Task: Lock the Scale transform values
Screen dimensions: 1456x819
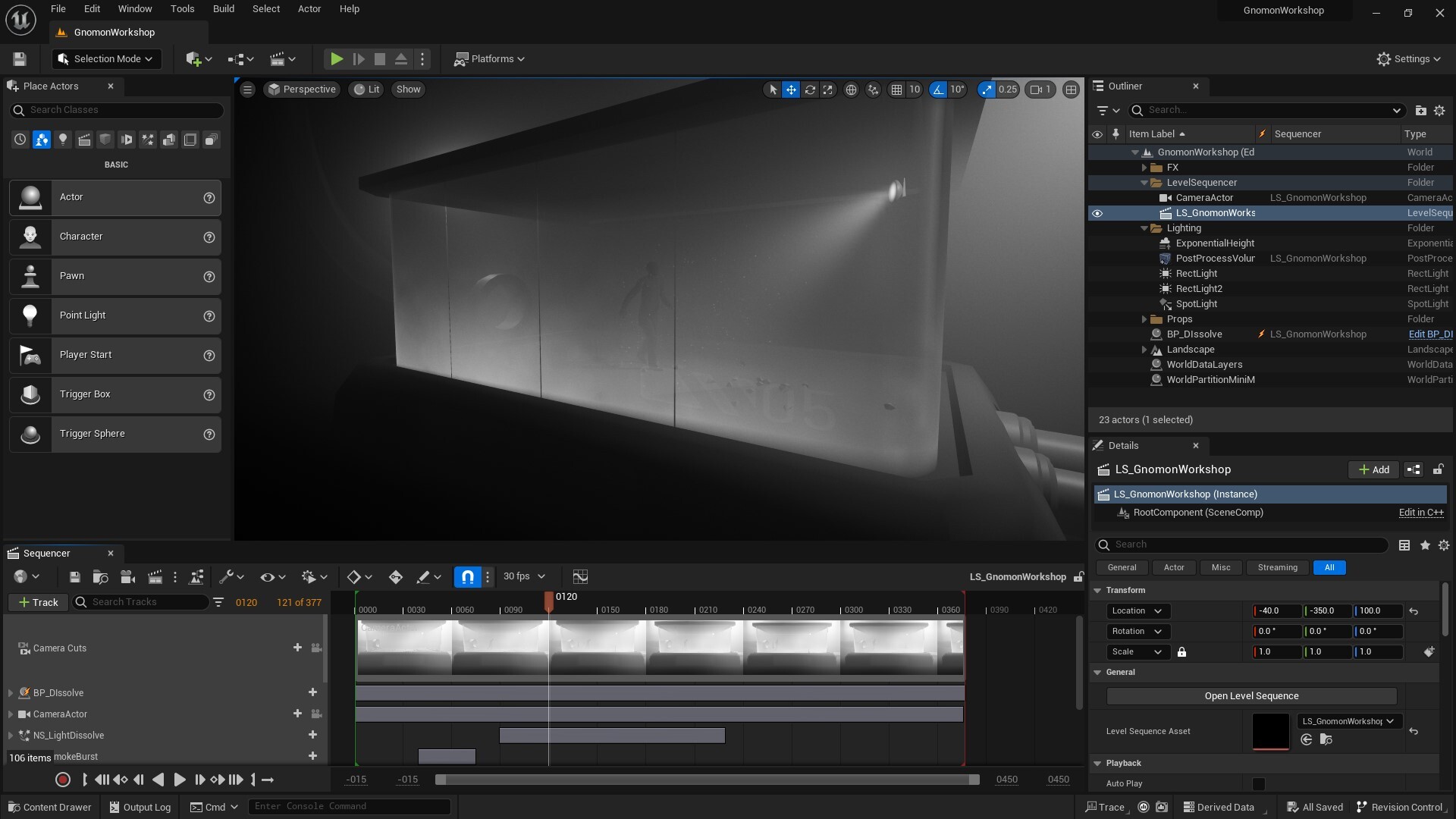Action: pos(1183,651)
